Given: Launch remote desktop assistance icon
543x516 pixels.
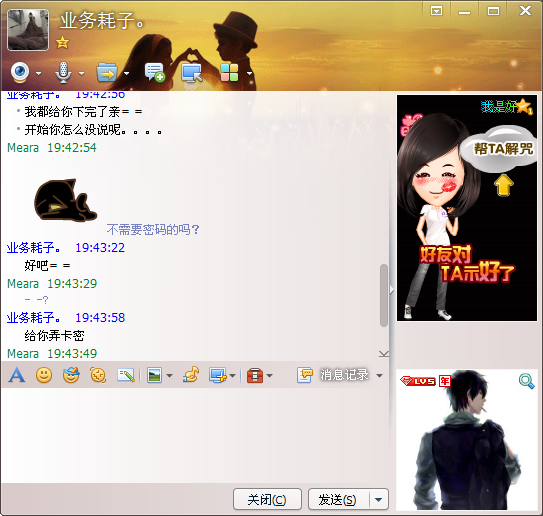Looking at the screenshot, I should 192,73.
